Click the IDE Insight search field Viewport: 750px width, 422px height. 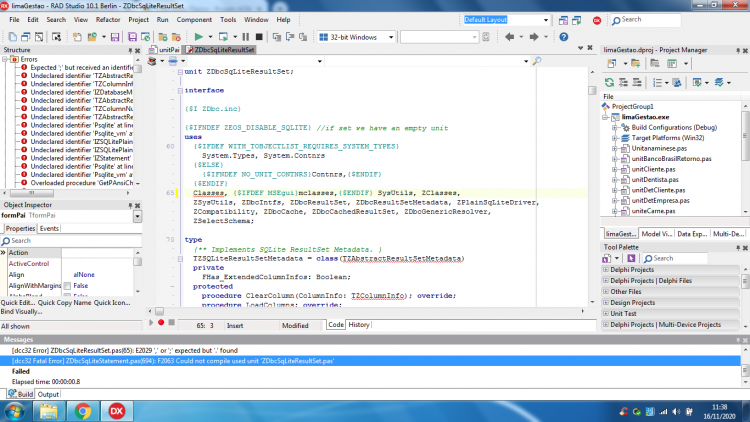(x=645, y=20)
